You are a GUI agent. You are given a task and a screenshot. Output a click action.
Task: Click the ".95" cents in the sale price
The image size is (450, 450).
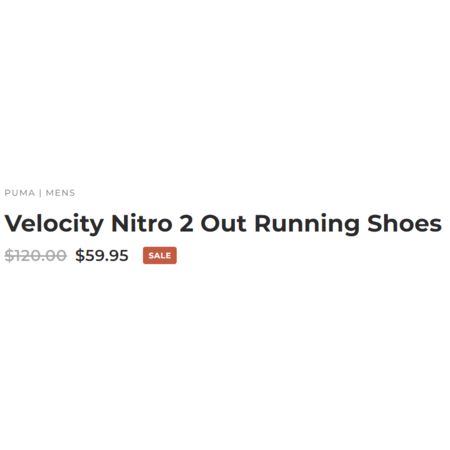[x=117, y=256]
